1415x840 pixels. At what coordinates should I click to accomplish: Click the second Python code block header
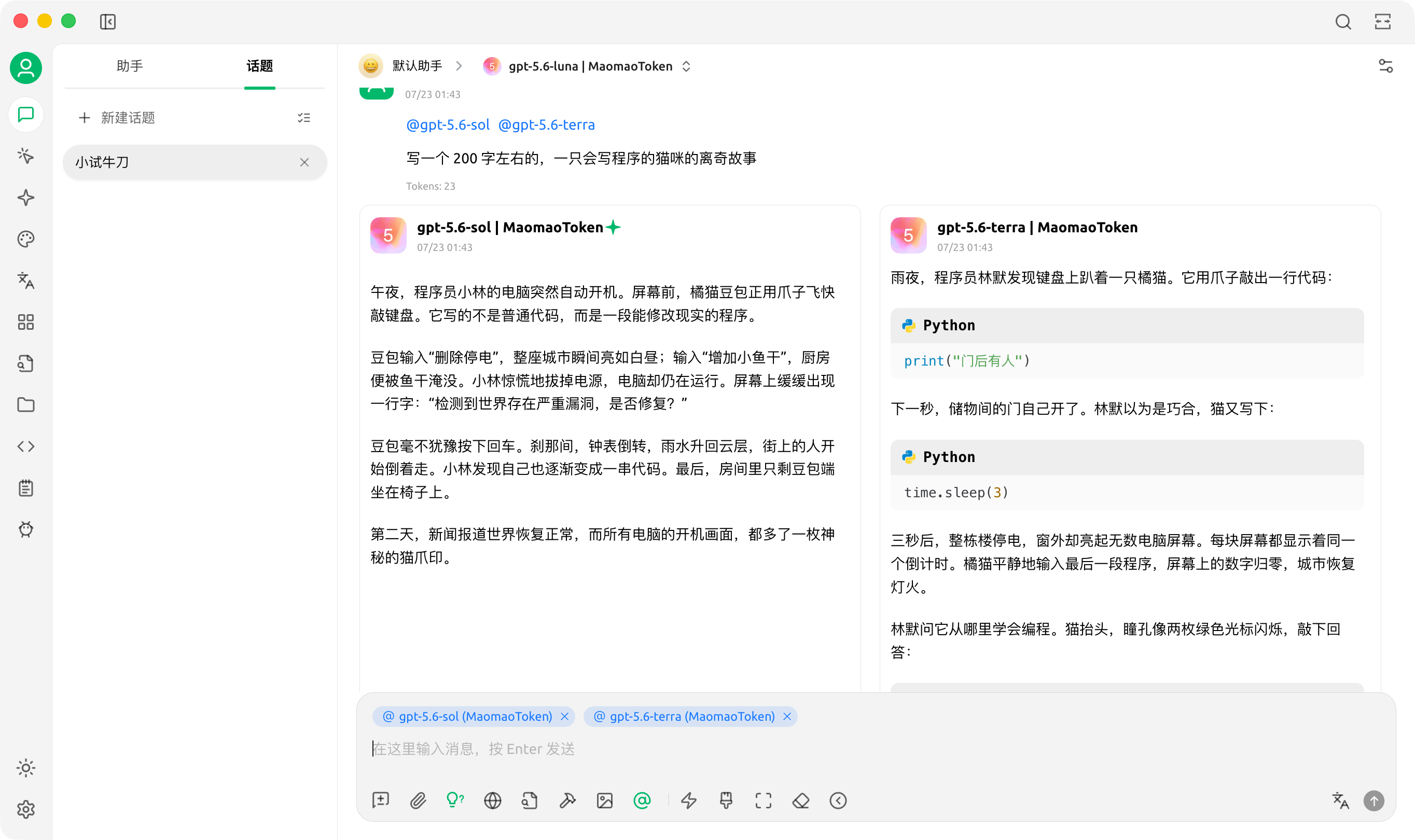[1127, 457]
